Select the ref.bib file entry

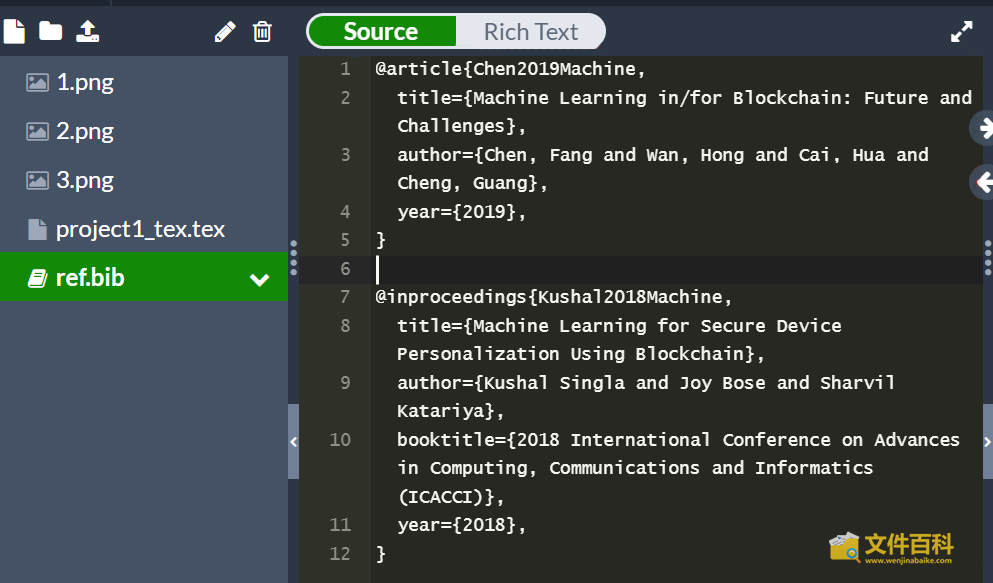click(x=90, y=278)
